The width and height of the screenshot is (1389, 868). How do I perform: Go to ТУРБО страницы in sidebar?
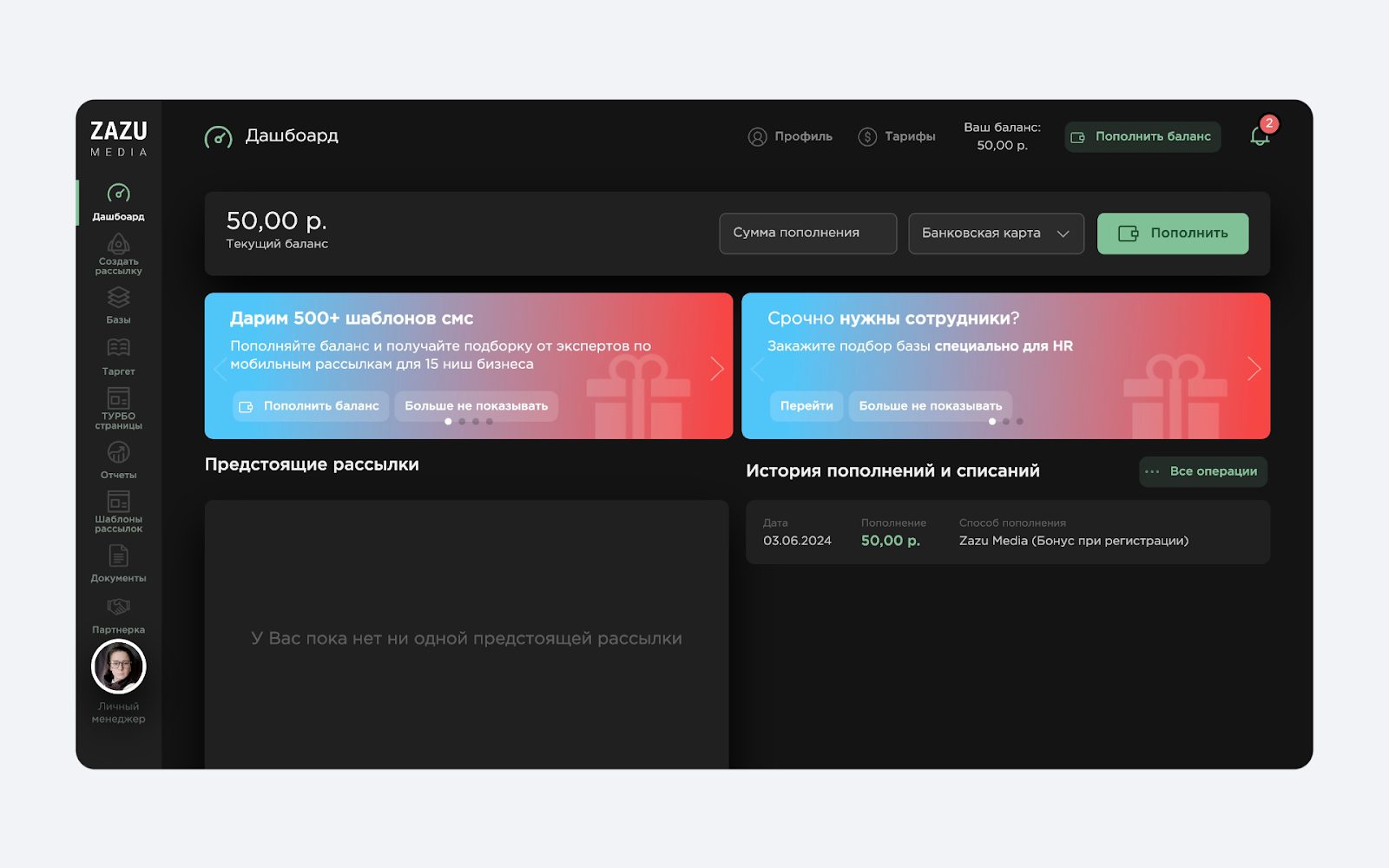[119, 398]
